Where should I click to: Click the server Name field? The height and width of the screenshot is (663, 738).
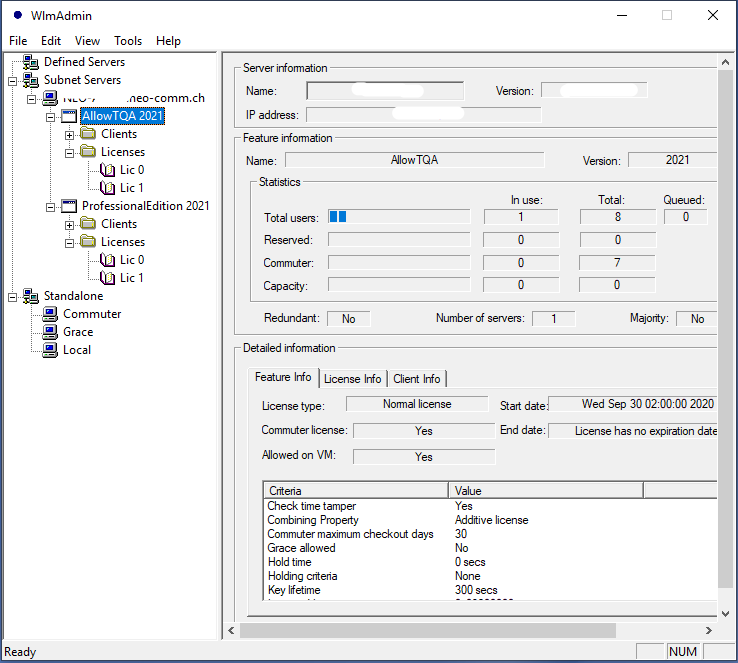[385, 91]
